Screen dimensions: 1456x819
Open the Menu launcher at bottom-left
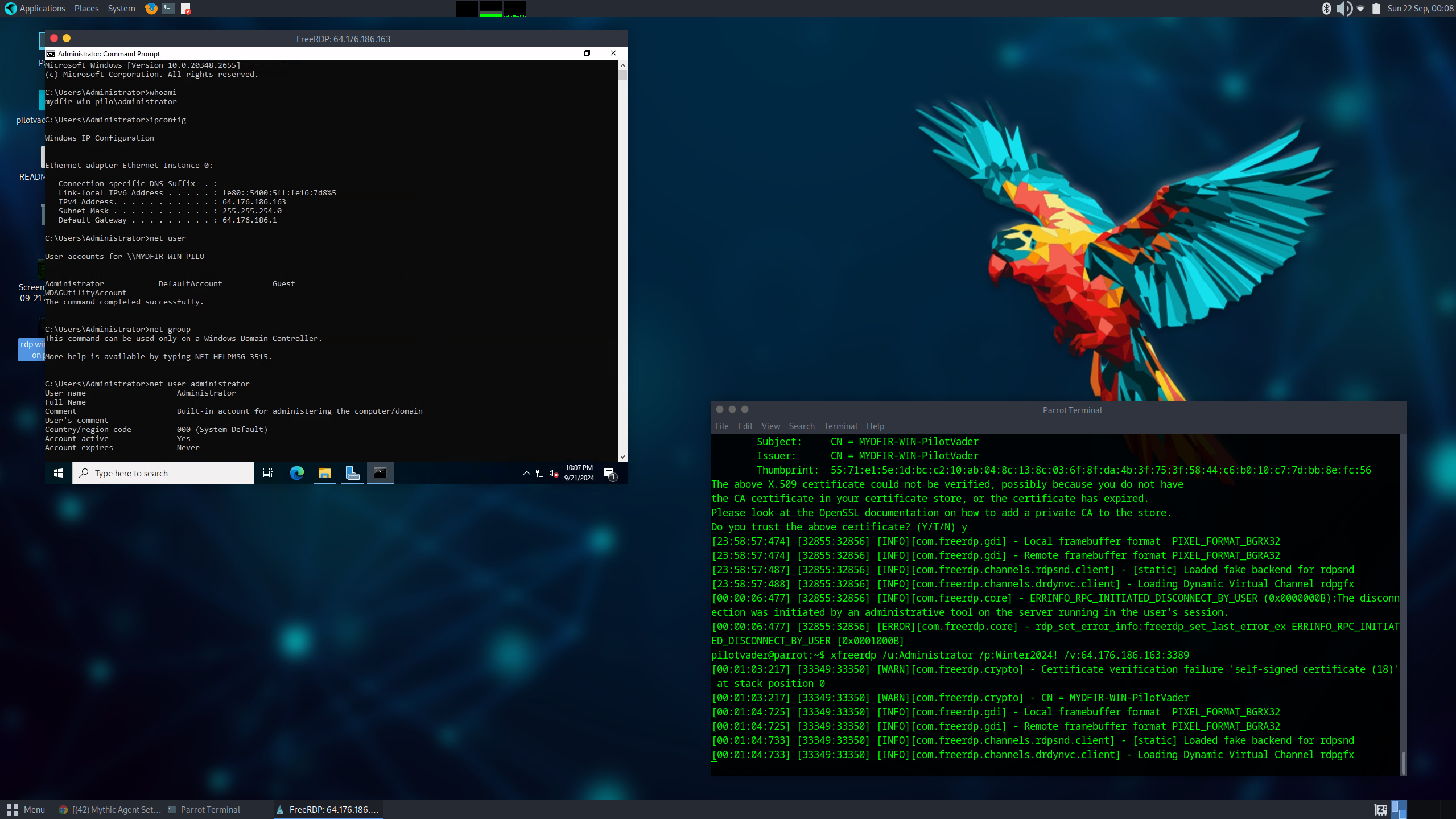[x=26, y=809]
